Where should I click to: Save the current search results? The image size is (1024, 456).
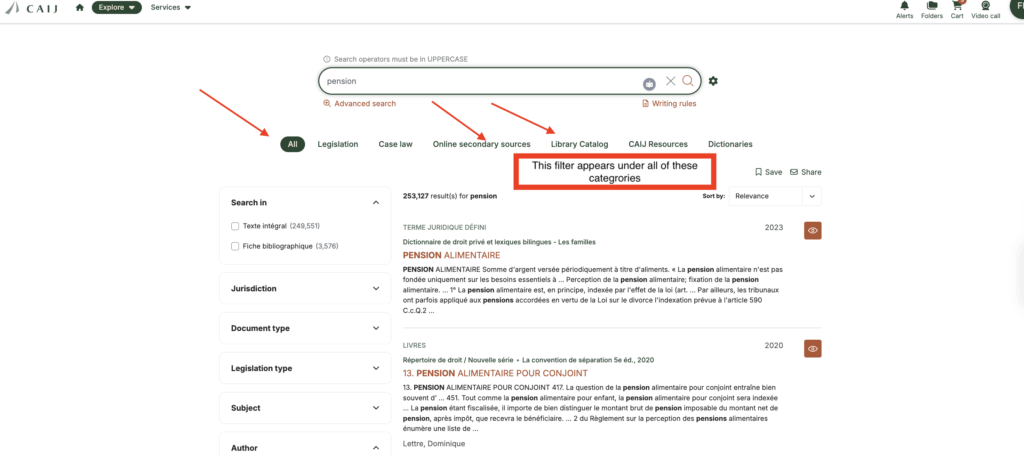pos(768,172)
